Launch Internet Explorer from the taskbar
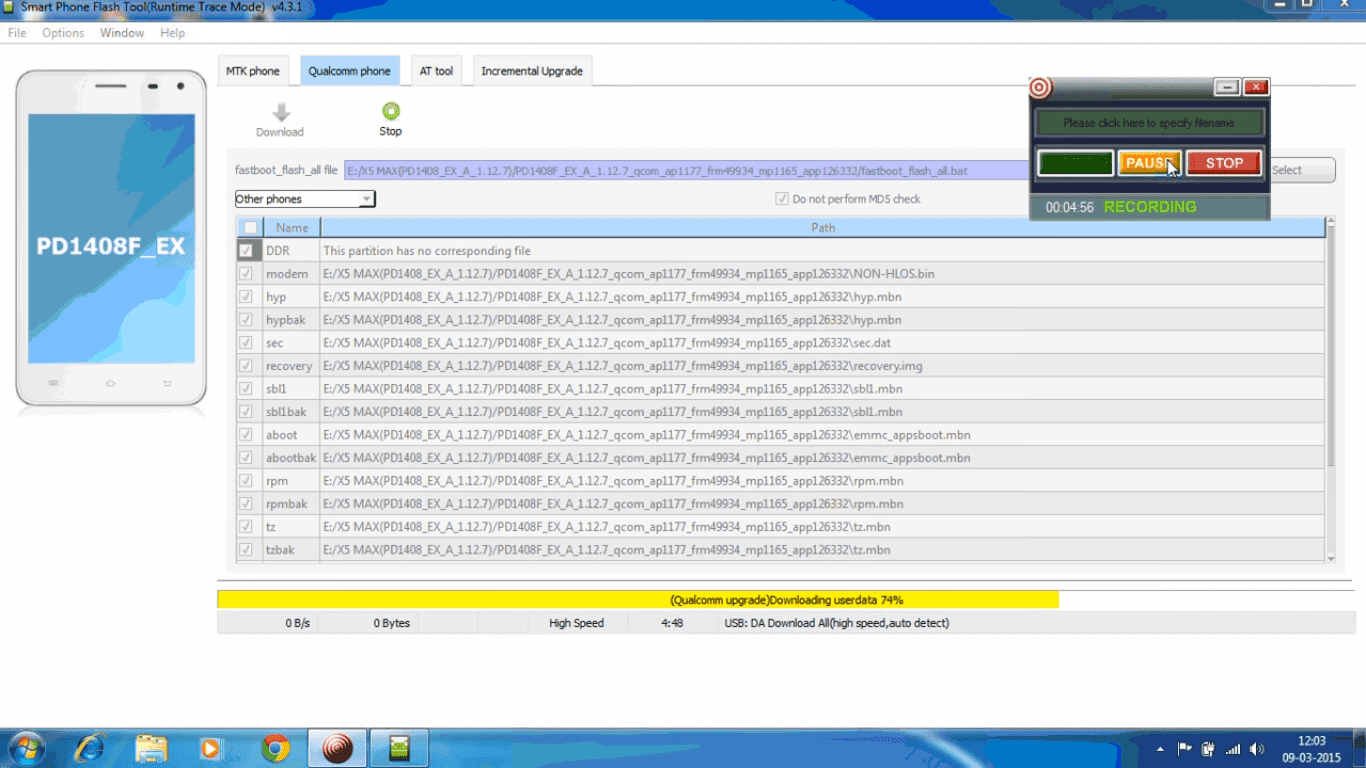This screenshot has width=1366, height=768. tap(90, 748)
